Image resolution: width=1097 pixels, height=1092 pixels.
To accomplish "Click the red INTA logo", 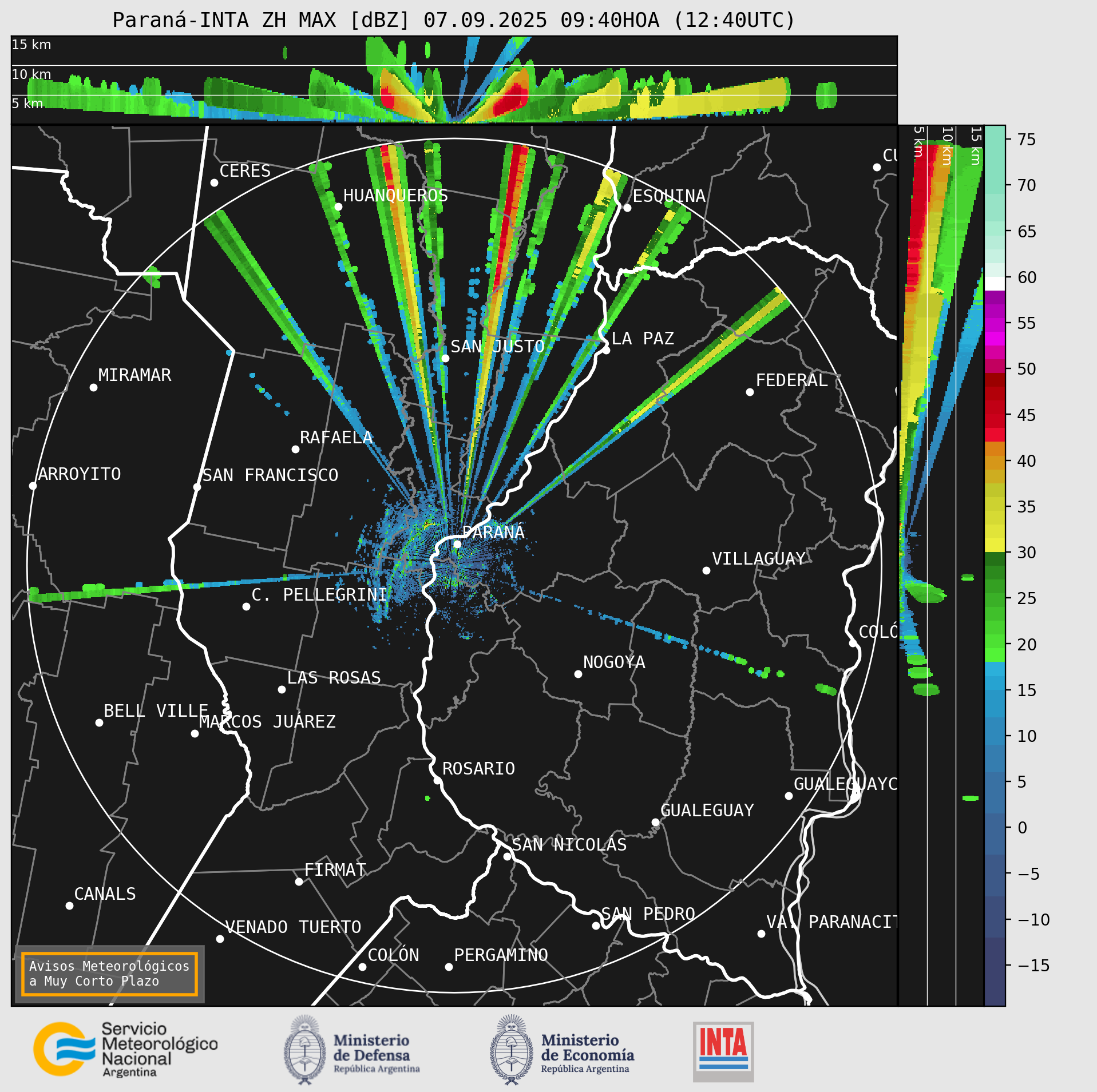I will coord(723,1051).
